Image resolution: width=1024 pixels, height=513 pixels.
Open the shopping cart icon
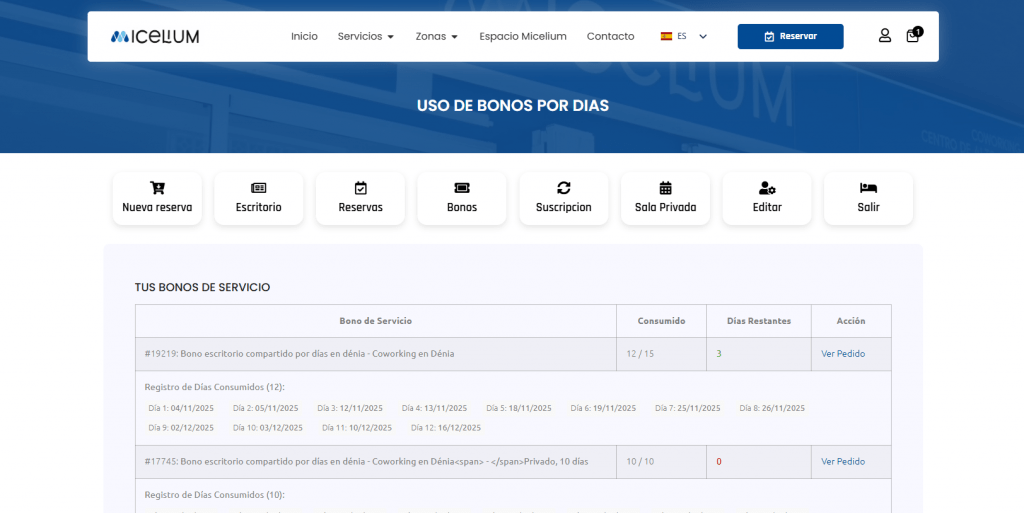913,36
